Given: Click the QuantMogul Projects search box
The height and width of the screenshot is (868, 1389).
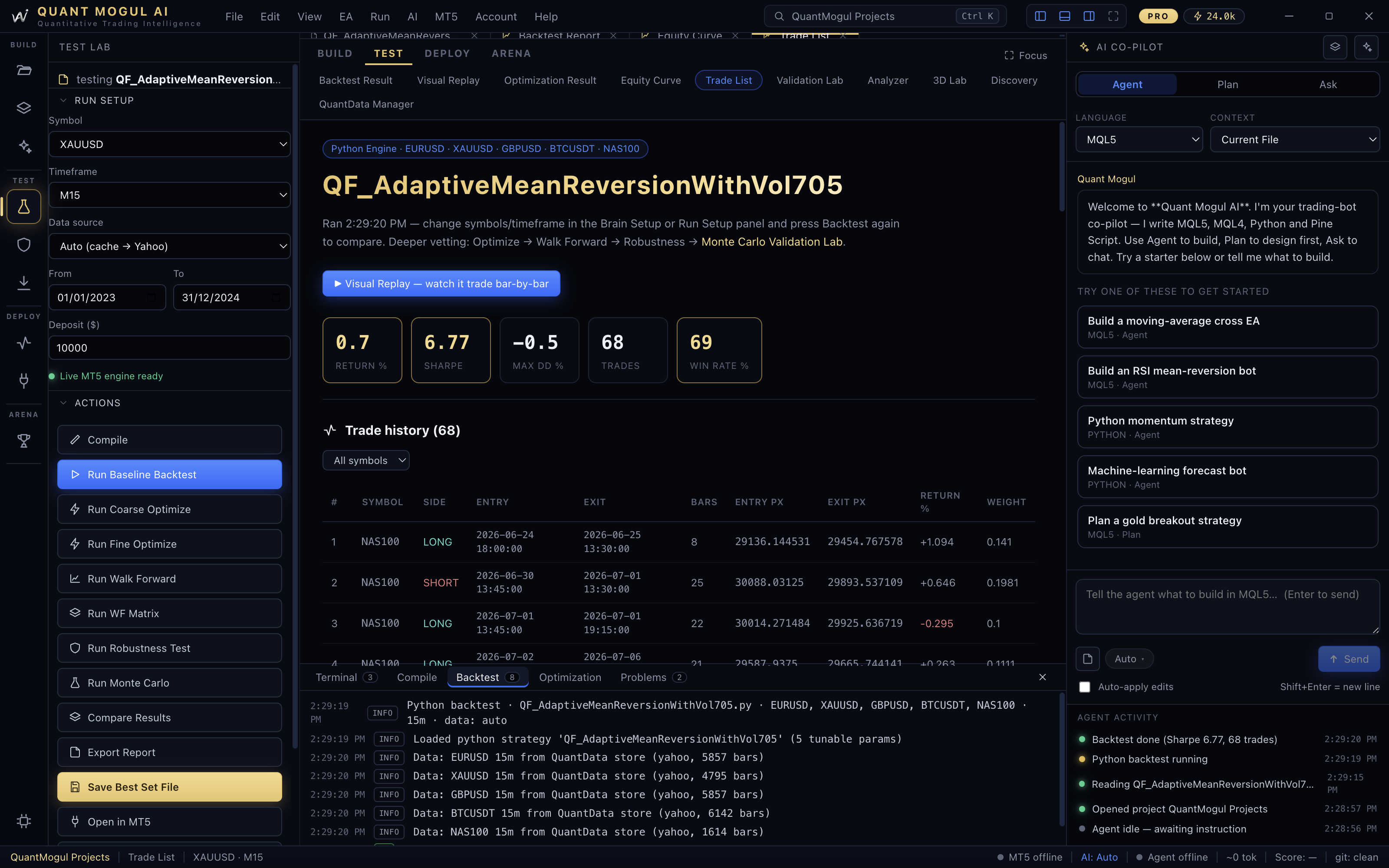Looking at the screenshot, I should point(885,16).
